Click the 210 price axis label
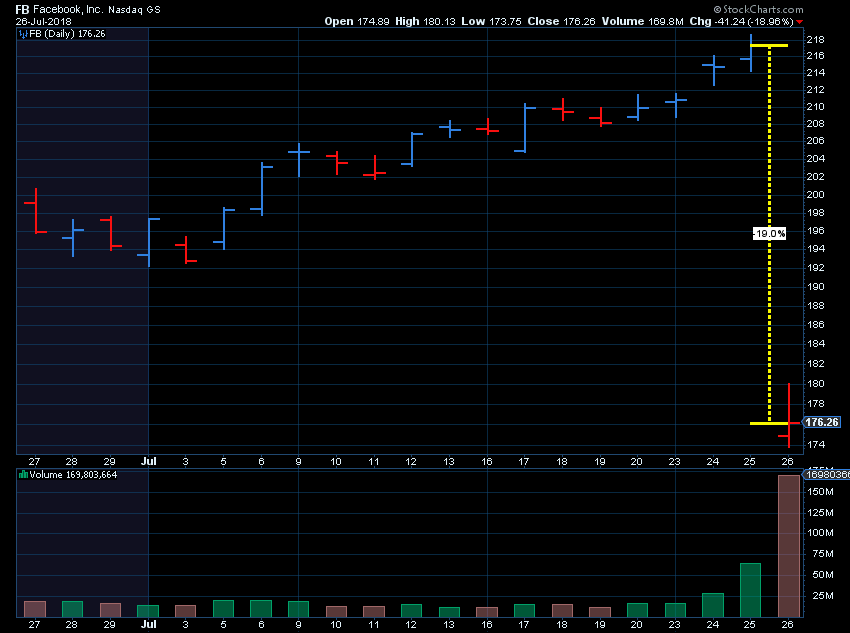Viewport: 850px width, 633px height. pyautogui.click(x=815, y=107)
